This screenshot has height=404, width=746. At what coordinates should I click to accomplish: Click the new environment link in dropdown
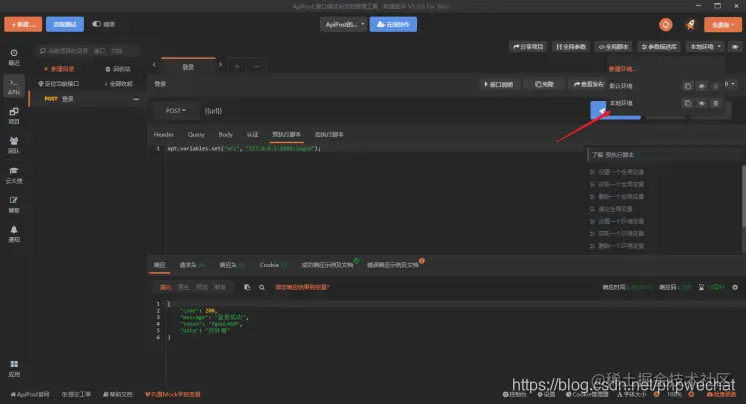622,69
